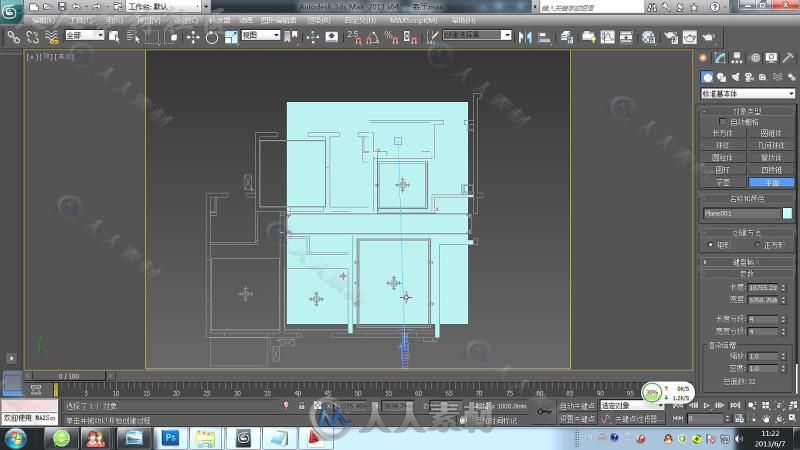This screenshot has width=800, height=450.
Task: Activate the Select and Rotate tool
Action: [x=212, y=37]
